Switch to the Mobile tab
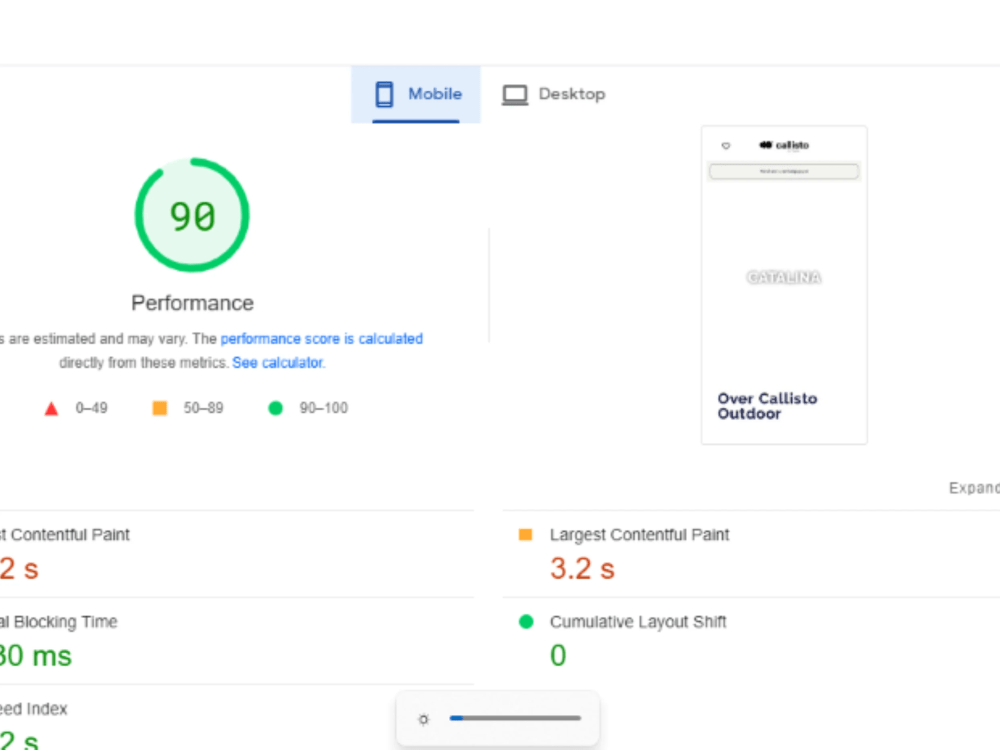Viewport: 1000px width, 750px height. pos(416,94)
